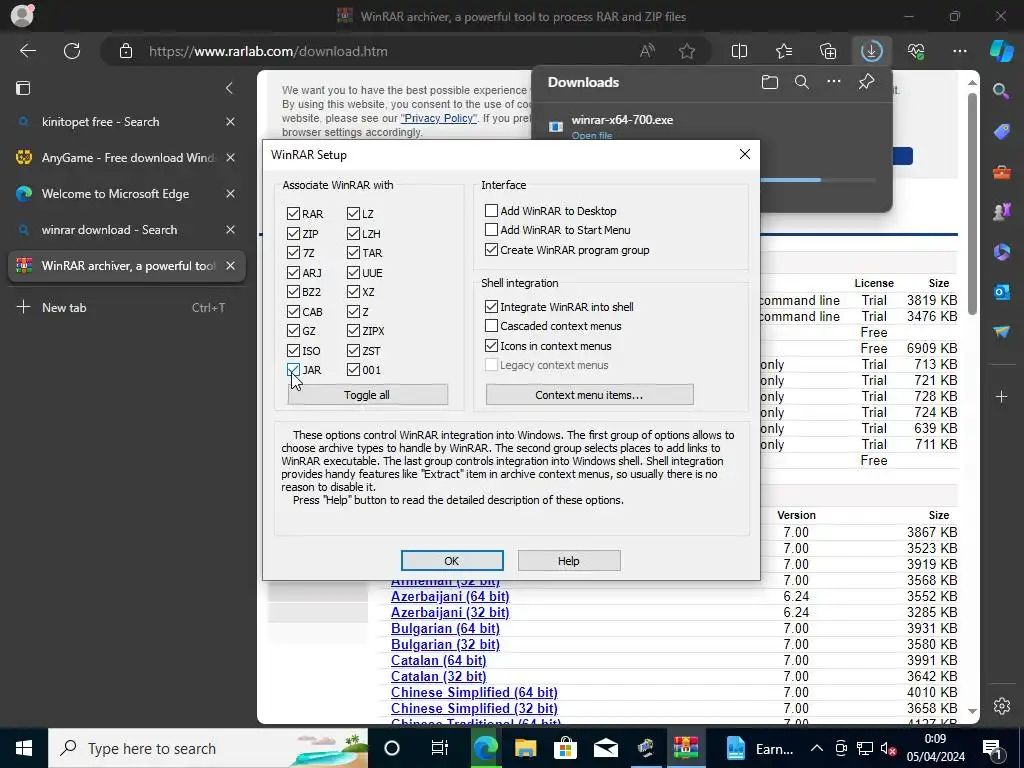The width and height of the screenshot is (1024, 768).
Task: Search downloads with magnifier icon
Action: pyautogui.click(x=801, y=82)
